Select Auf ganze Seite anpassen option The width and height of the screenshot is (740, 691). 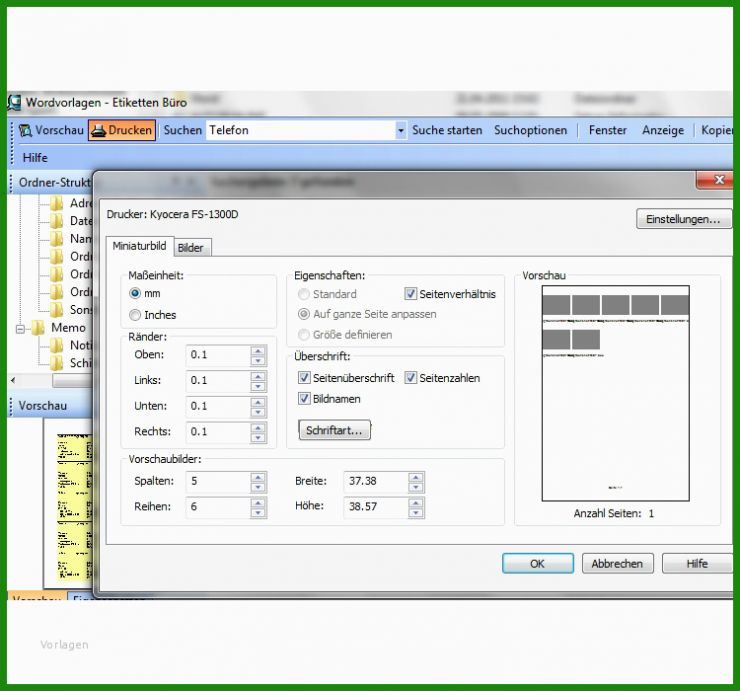coord(304,314)
